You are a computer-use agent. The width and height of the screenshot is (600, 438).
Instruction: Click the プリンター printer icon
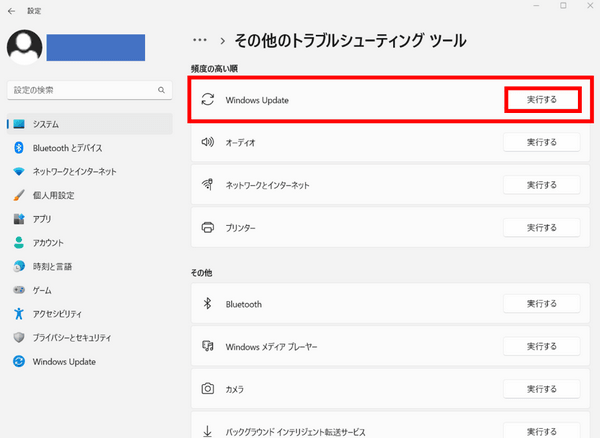pos(208,228)
